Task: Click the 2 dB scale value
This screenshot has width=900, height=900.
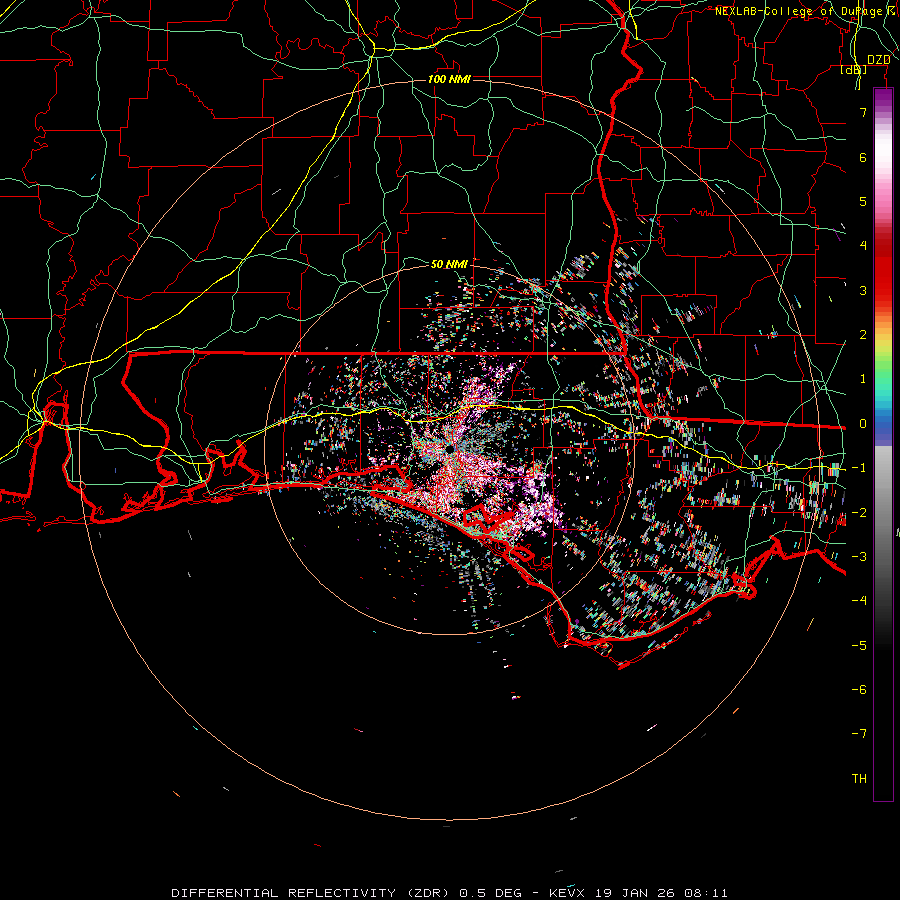Action: coord(863,335)
